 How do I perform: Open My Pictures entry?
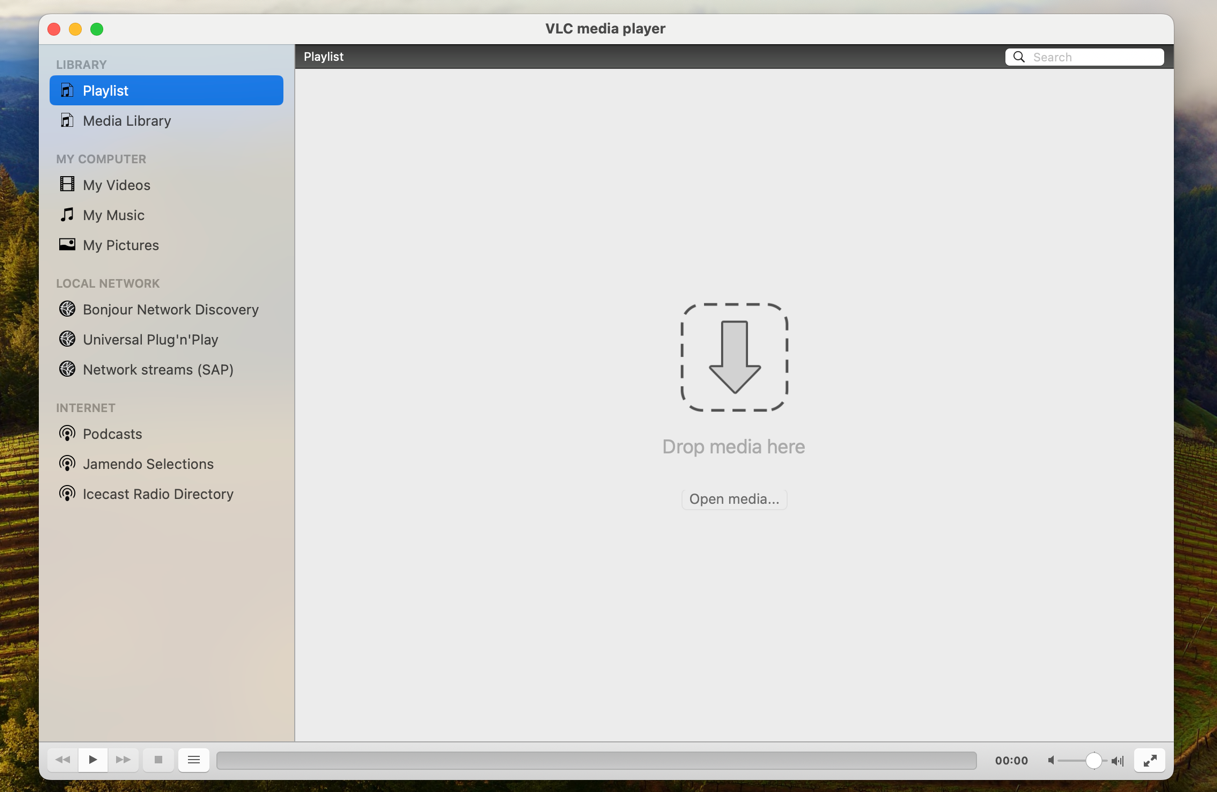(x=166, y=245)
